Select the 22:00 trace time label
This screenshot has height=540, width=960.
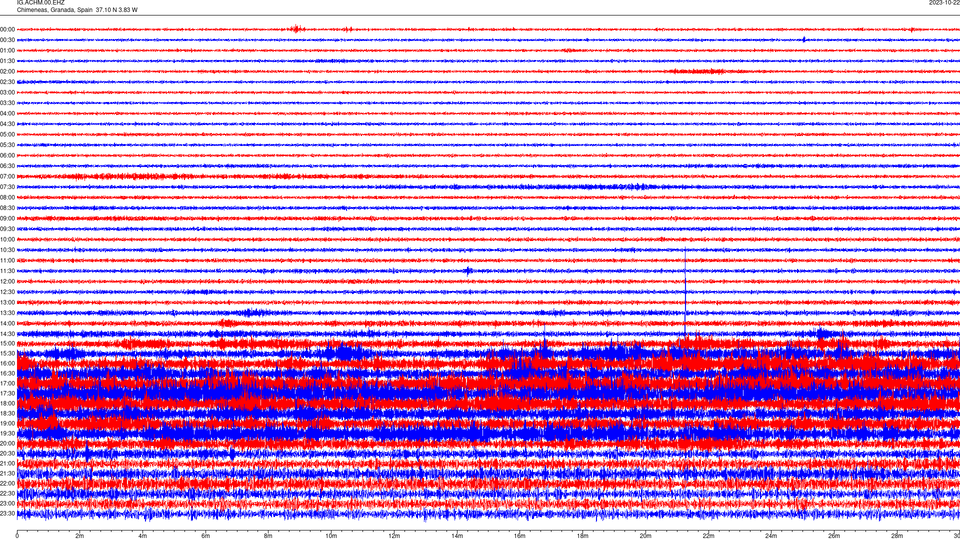7,484
